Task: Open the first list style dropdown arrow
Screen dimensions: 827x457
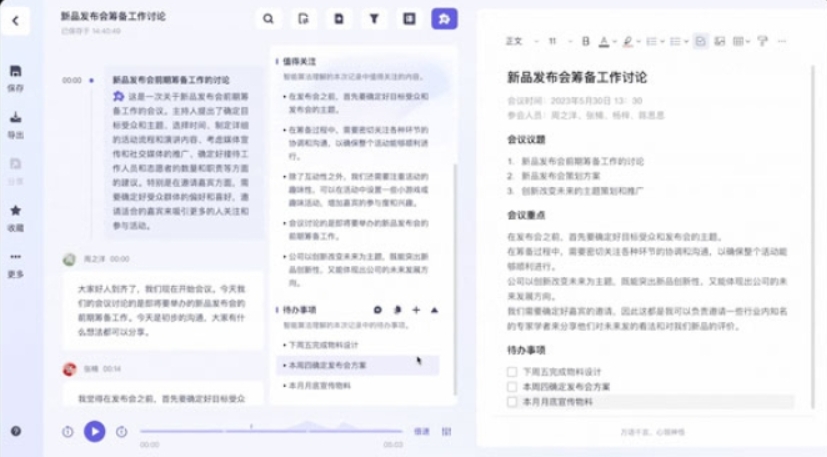Action: 662,42
